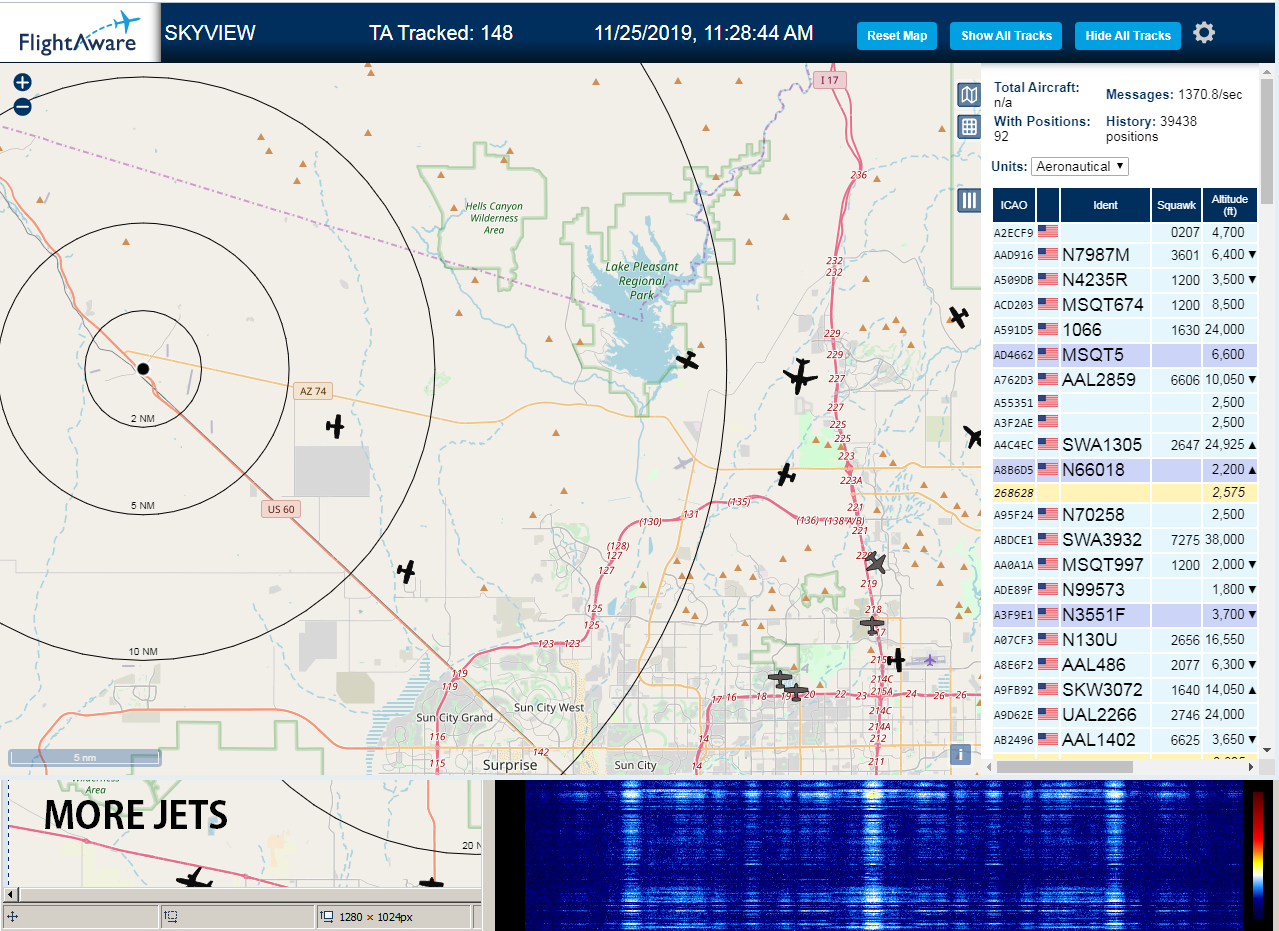Select the N99573 aircraft row
The width and height of the screenshot is (1279, 931).
1125,590
